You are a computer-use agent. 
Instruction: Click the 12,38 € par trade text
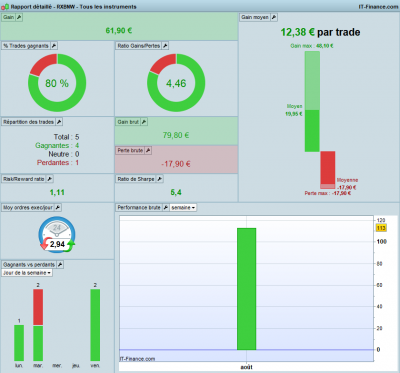(x=320, y=32)
